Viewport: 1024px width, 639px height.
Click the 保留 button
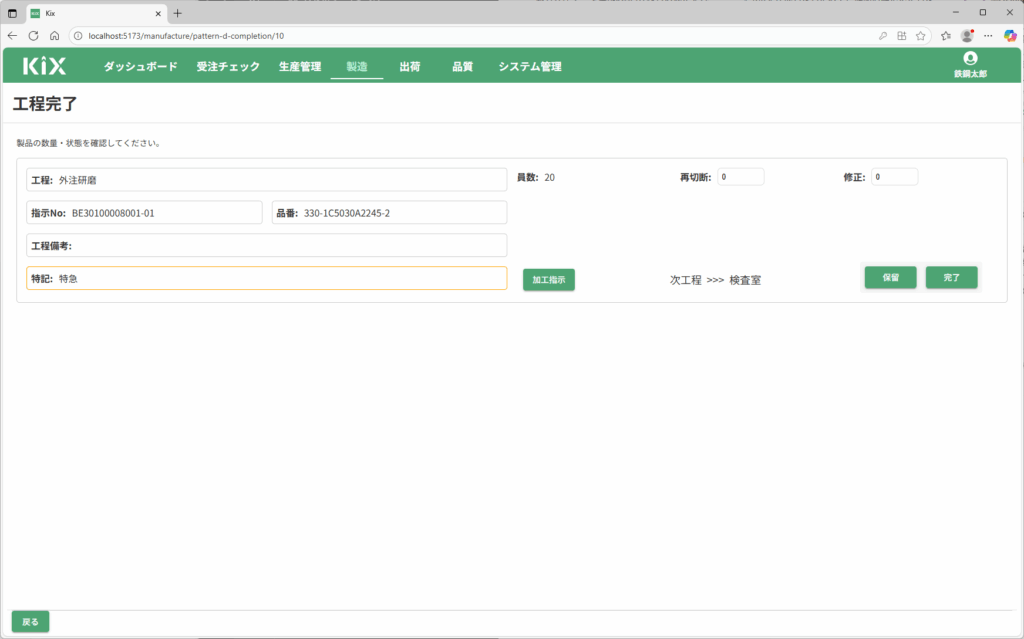tap(890, 278)
